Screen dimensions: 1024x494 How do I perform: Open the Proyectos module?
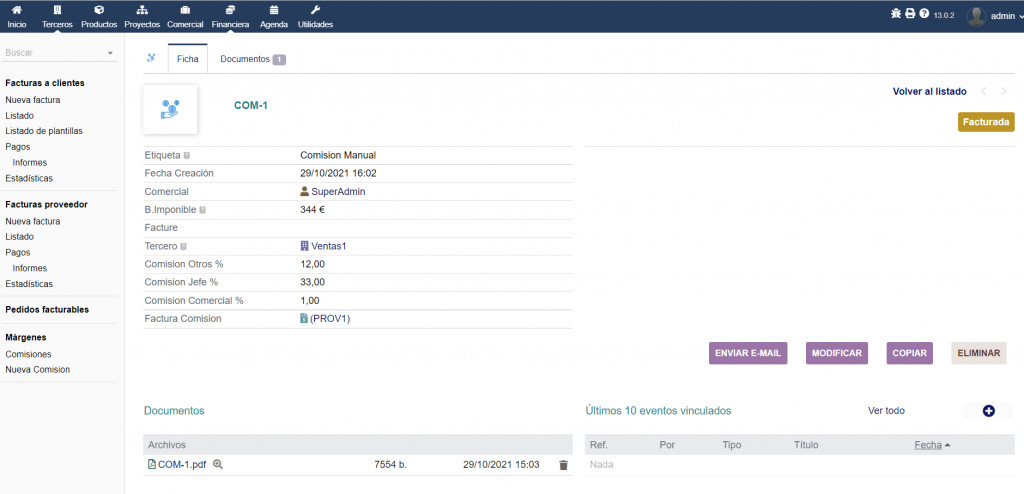click(x=142, y=17)
